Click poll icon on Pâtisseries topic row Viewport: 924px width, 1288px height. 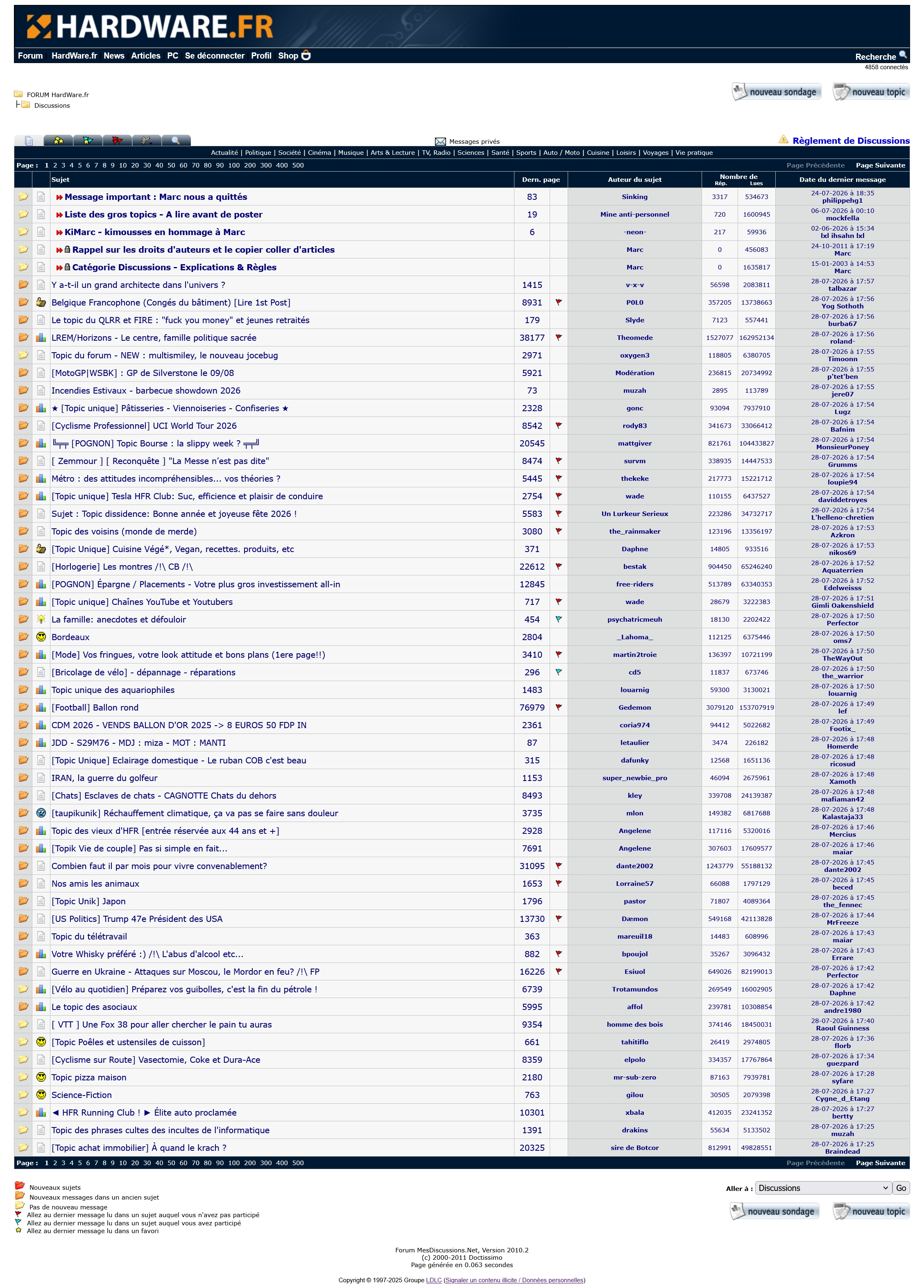pos(41,408)
